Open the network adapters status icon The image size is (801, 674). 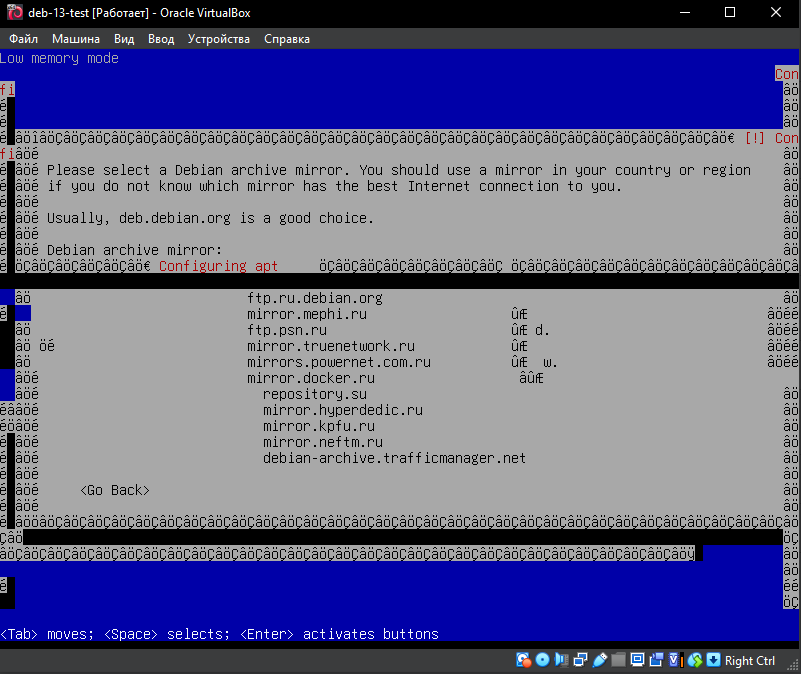pyautogui.click(x=580, y=660)
